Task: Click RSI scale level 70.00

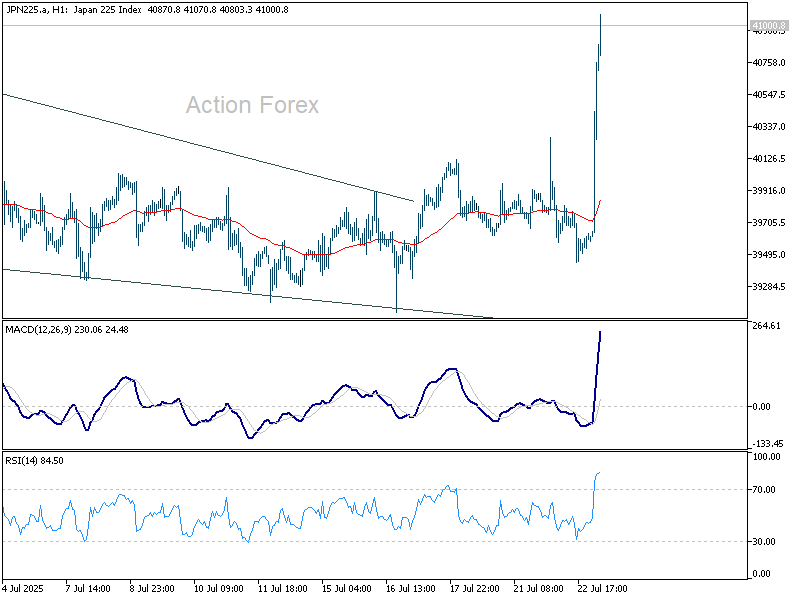Action: tap(764, 490)
